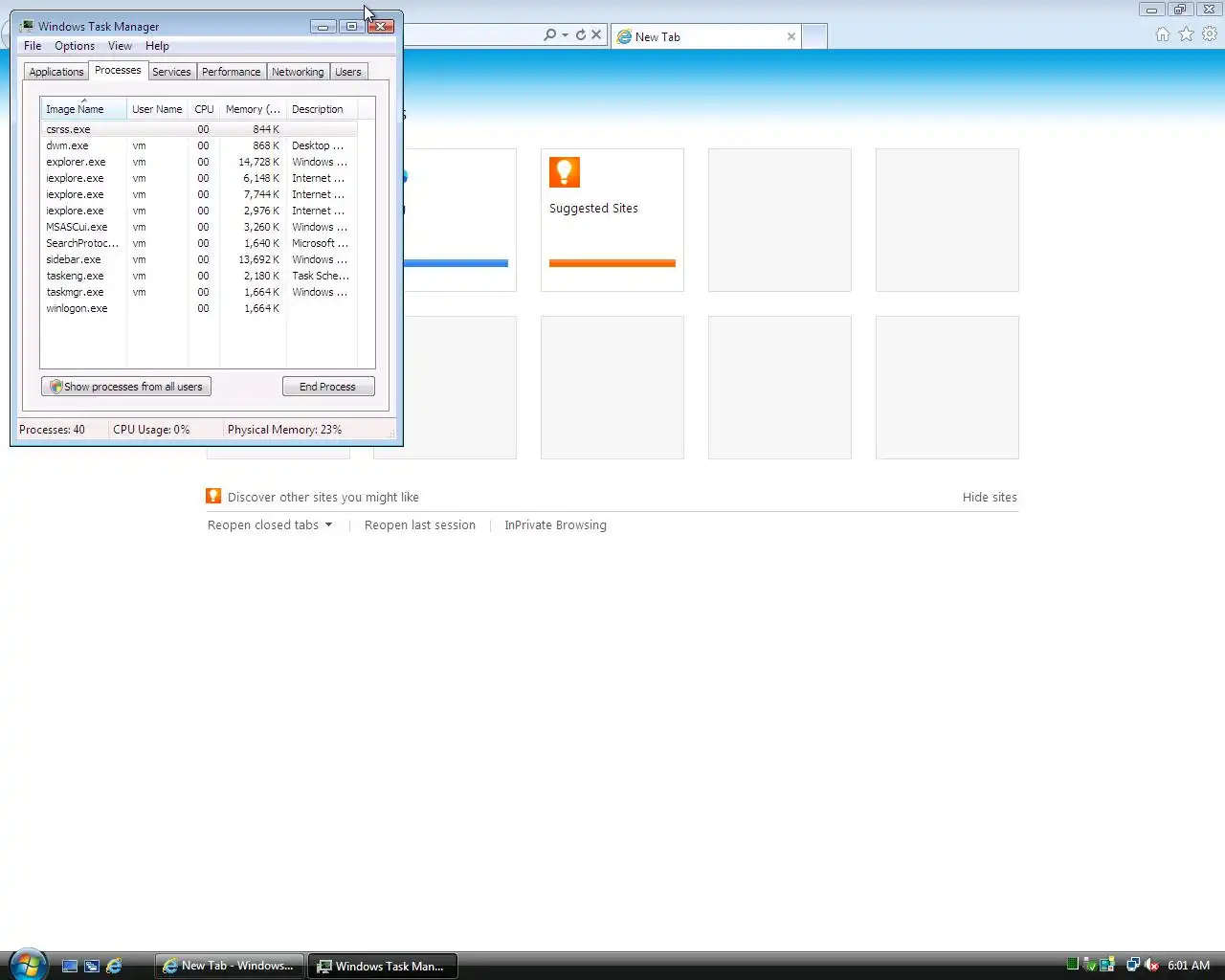Select the dwm.exe process
Viewport: 1225px width, 980px height.
(x=199, y=145)
